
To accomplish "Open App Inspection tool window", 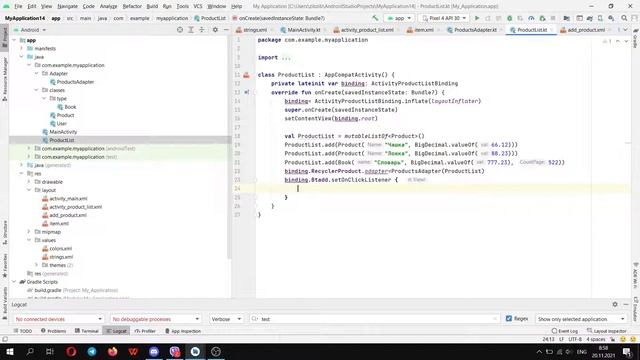I will tap(183, 331).
